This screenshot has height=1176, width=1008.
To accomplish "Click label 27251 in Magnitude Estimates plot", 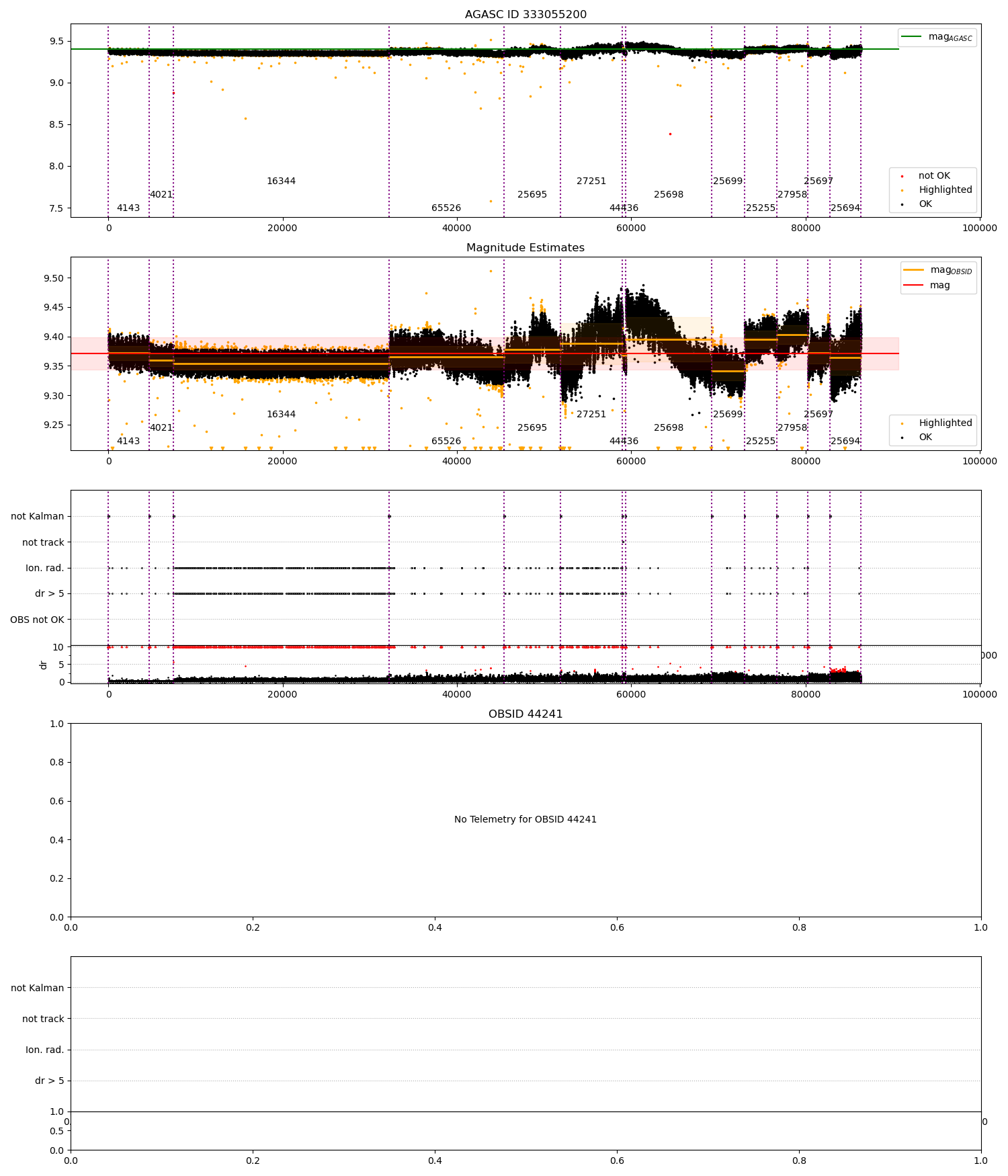I will point(591,414).
